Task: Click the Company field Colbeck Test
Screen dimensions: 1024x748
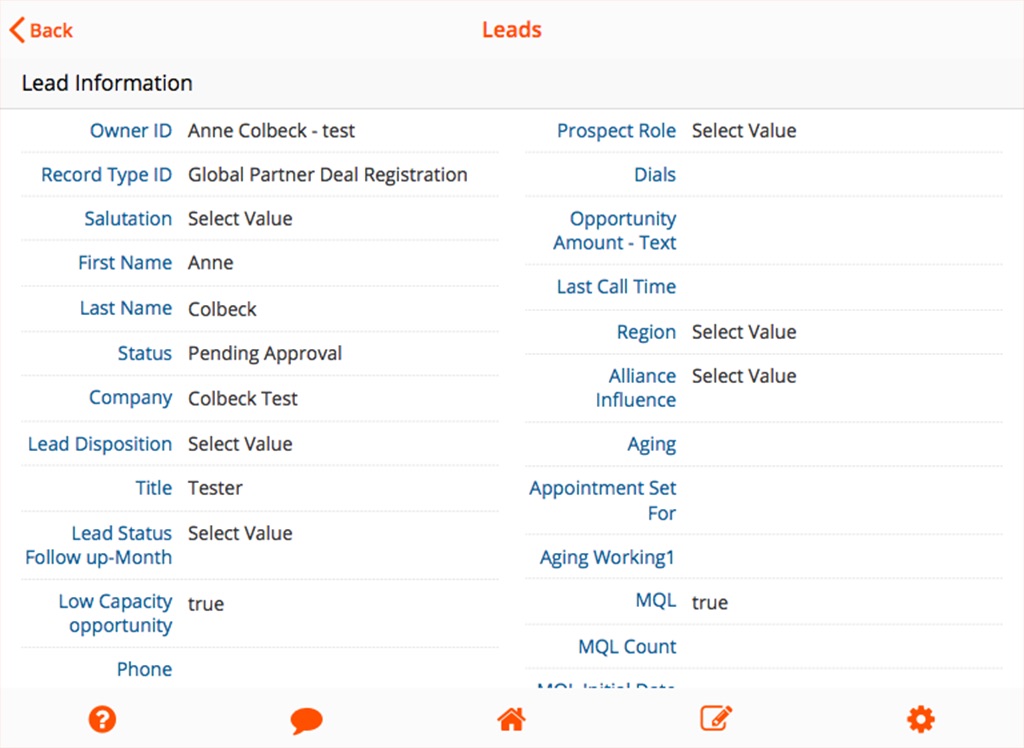Action: click(243, 399)
